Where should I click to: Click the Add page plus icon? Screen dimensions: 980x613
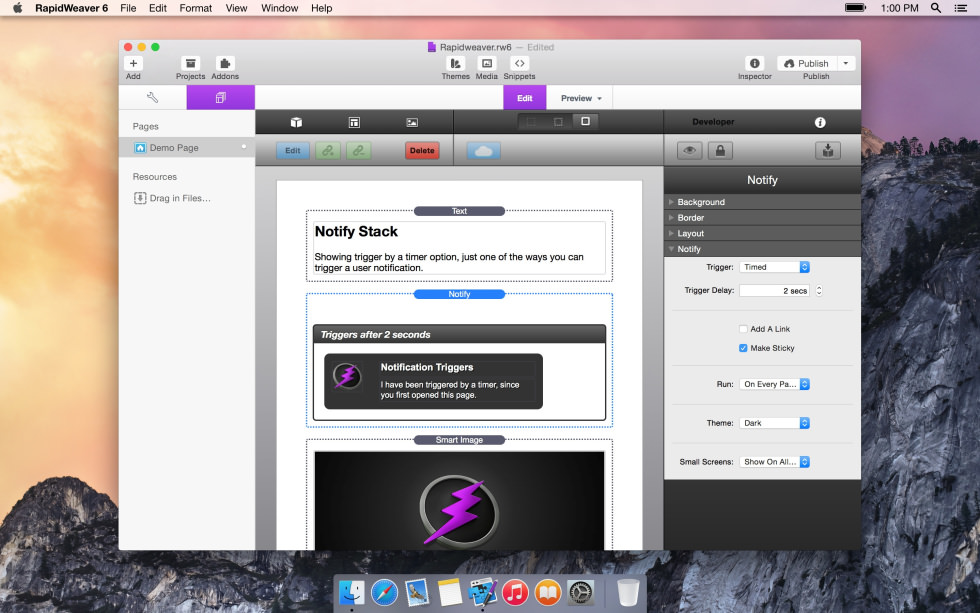(x=133, y=63)
